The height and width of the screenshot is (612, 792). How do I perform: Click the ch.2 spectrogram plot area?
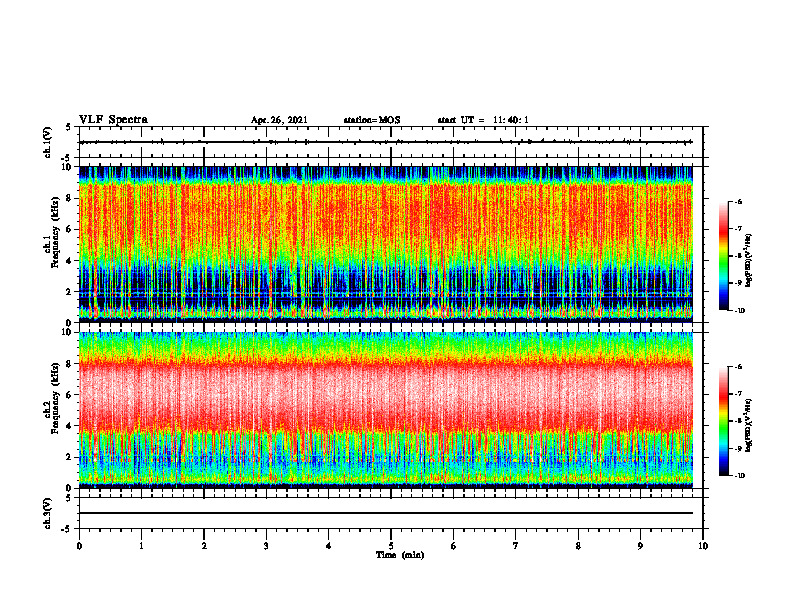coord(386,410)
